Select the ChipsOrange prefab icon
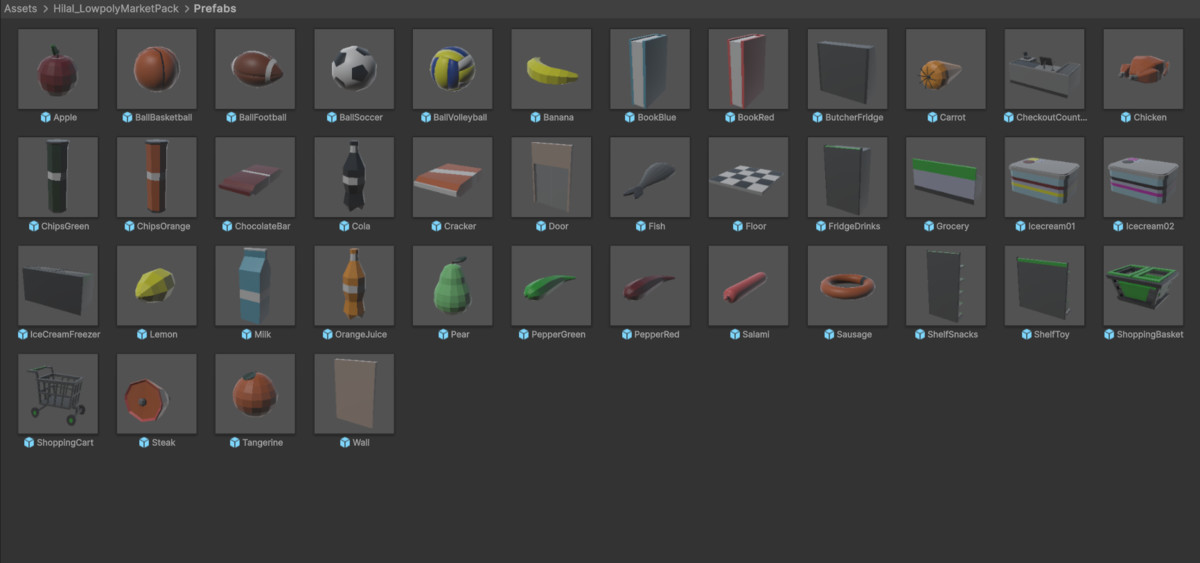This screenshot has height=563, width=1200. point(157,177)
